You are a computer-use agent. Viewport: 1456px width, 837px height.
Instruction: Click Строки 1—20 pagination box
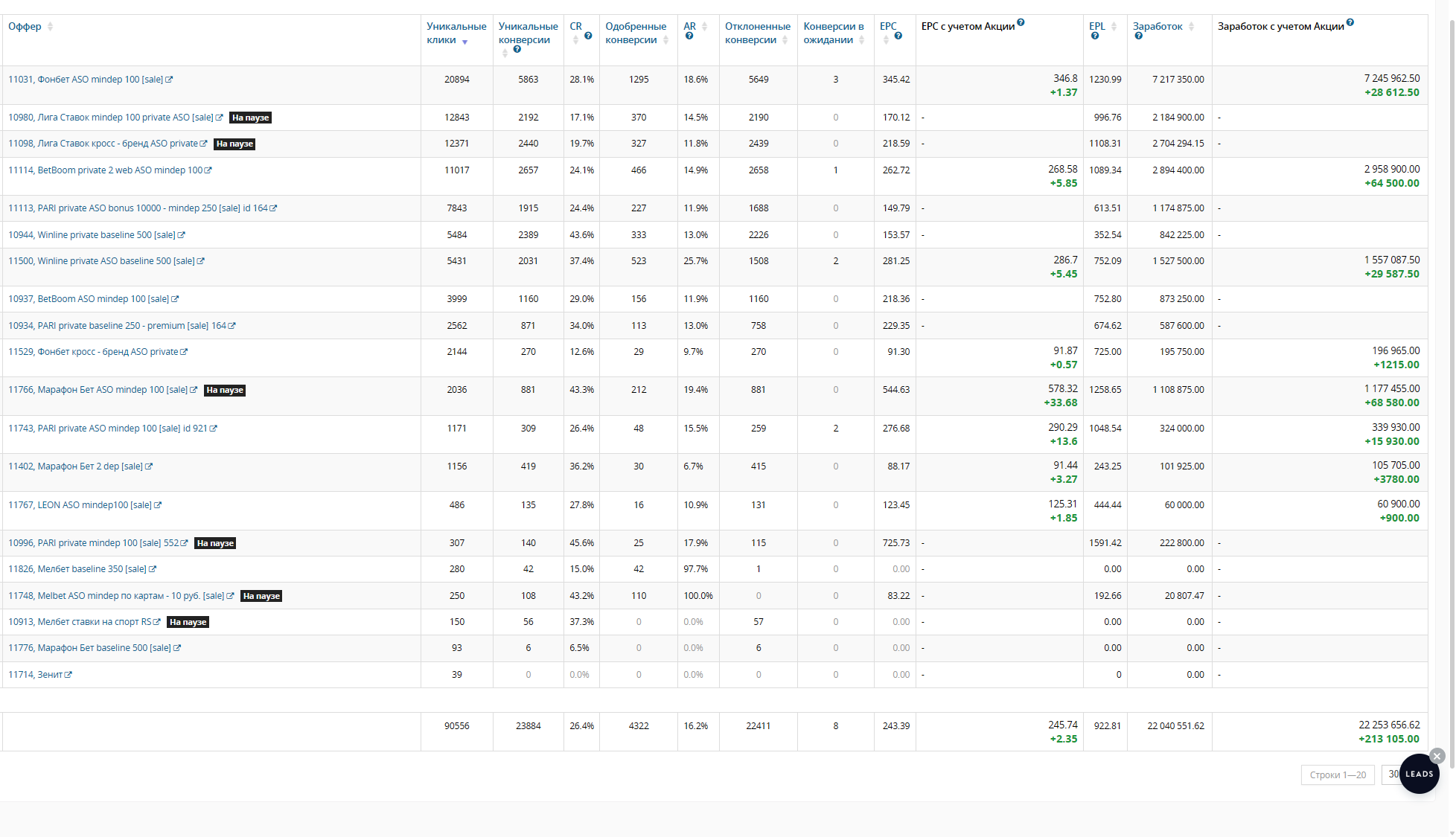pos(1338,775)
